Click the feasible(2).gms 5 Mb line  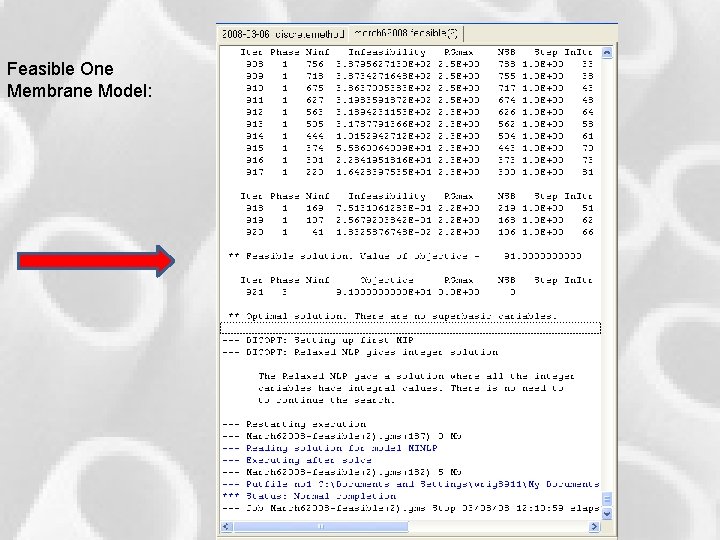(342, 472)
